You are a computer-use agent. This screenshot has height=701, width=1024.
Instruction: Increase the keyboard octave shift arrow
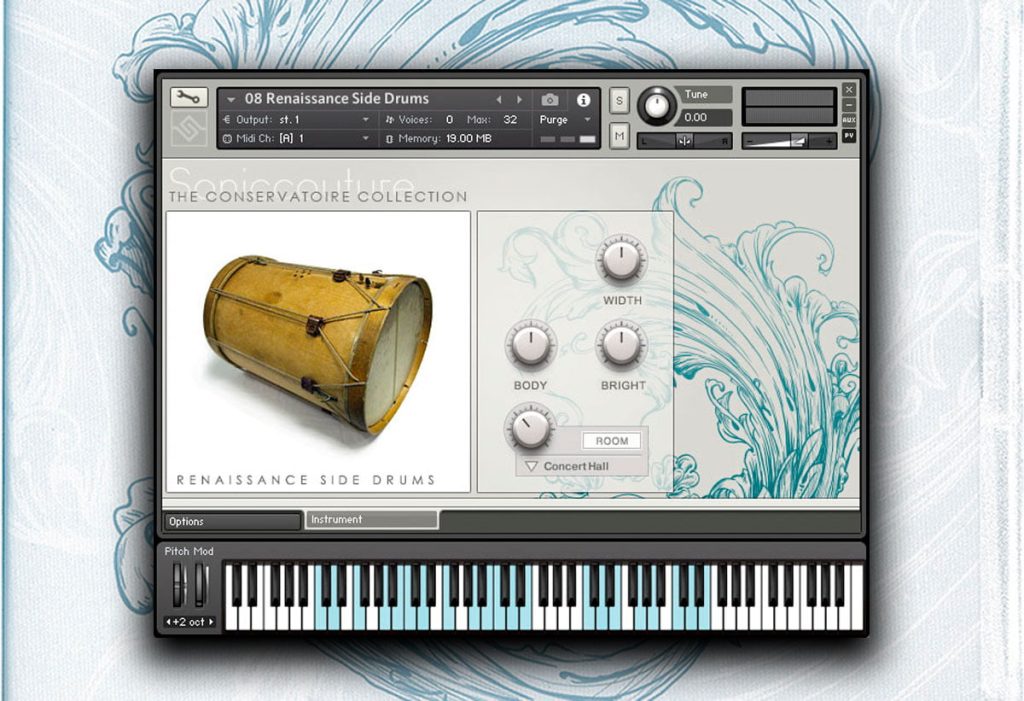(x=211, y=622)
